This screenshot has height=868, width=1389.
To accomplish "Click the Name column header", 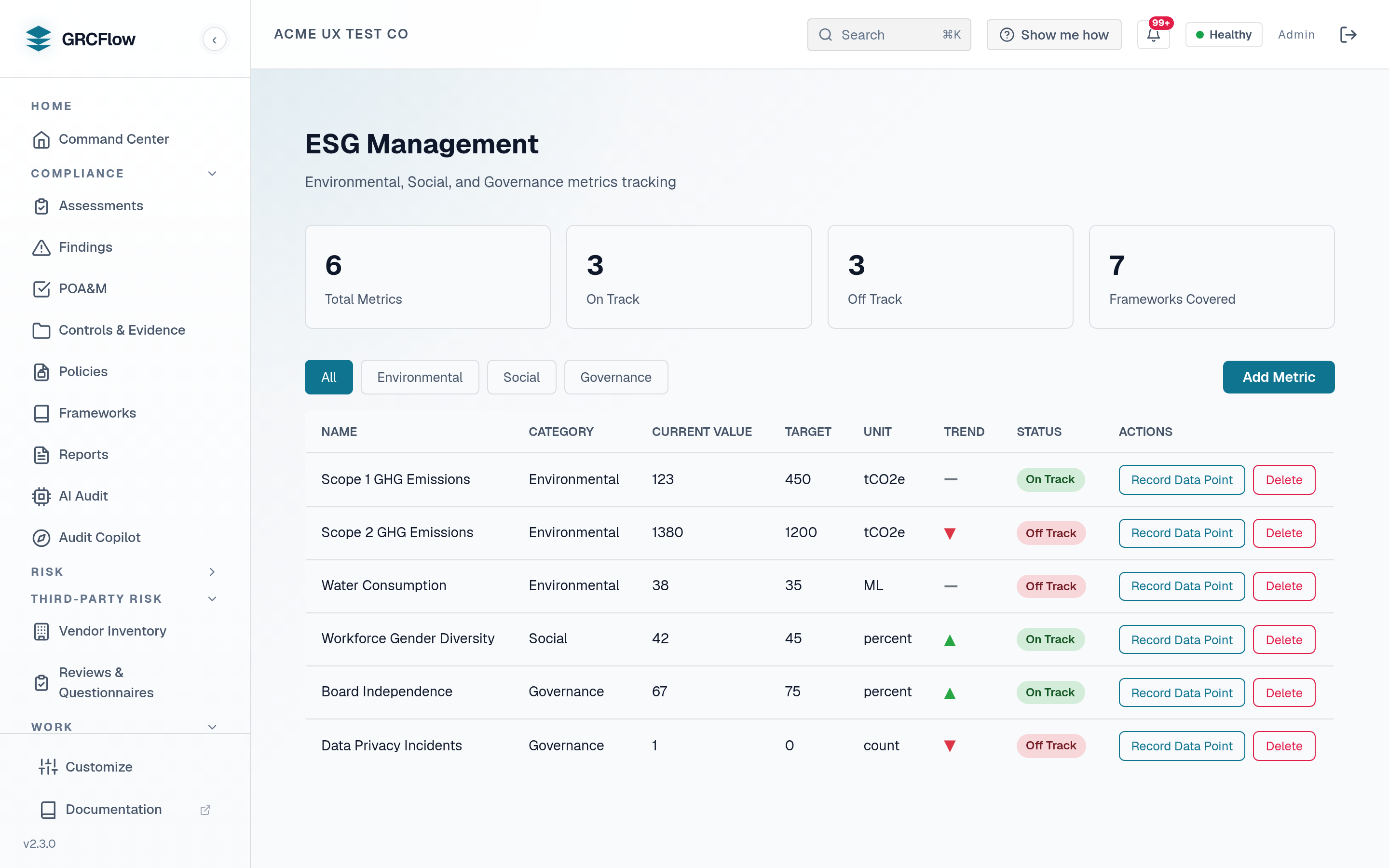I will click(x=339, y=432).
